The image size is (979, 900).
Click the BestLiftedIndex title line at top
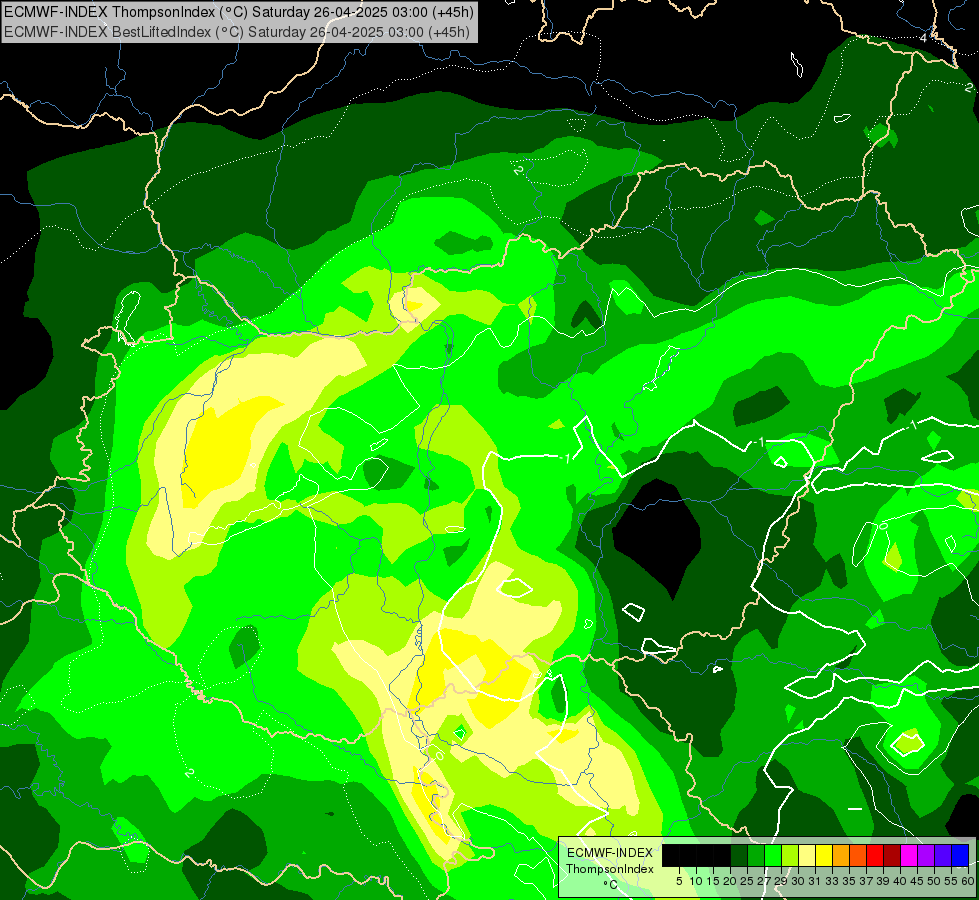point(237,32)
